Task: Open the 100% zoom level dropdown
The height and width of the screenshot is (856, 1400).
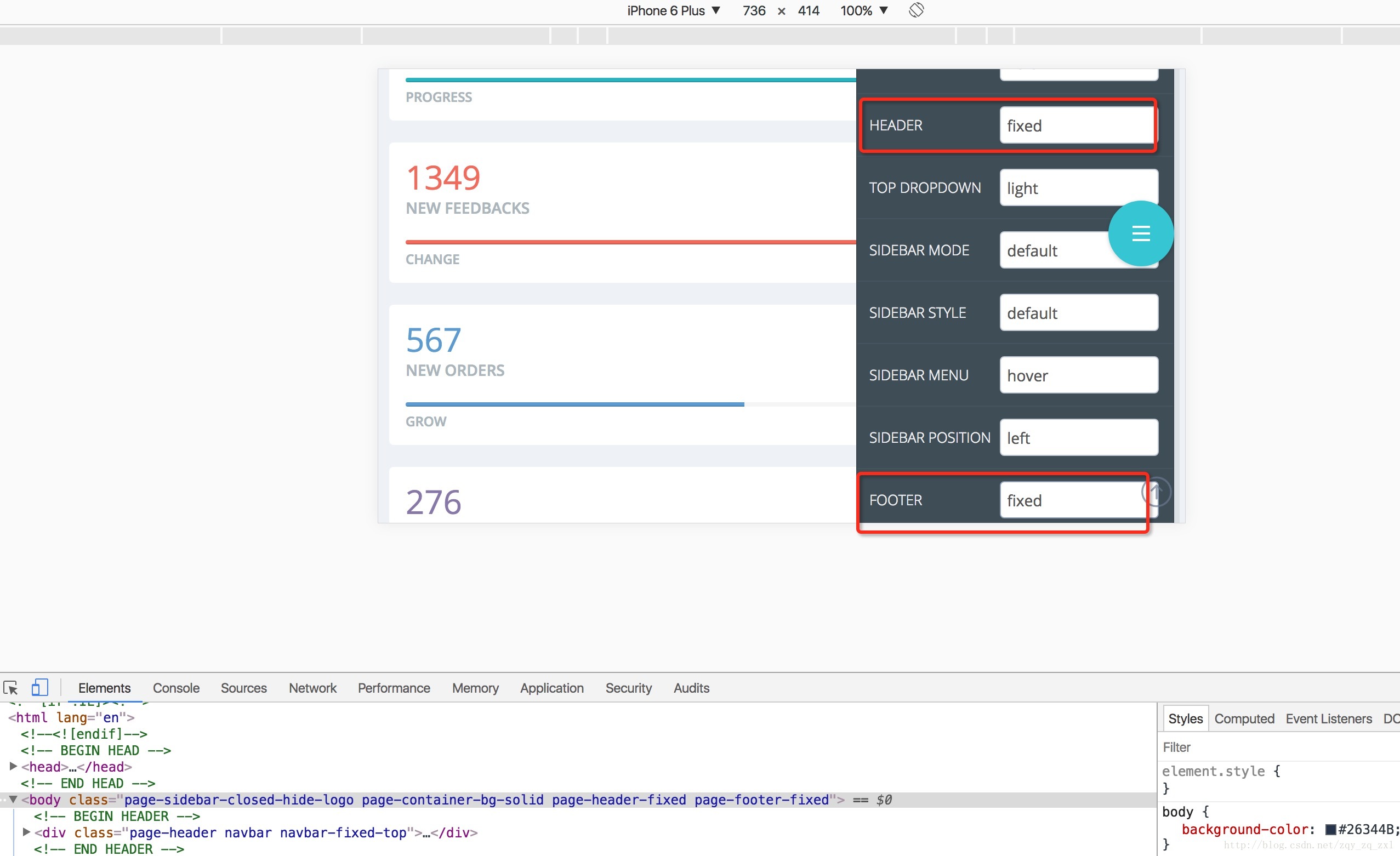Action: [x=864, y=11]
